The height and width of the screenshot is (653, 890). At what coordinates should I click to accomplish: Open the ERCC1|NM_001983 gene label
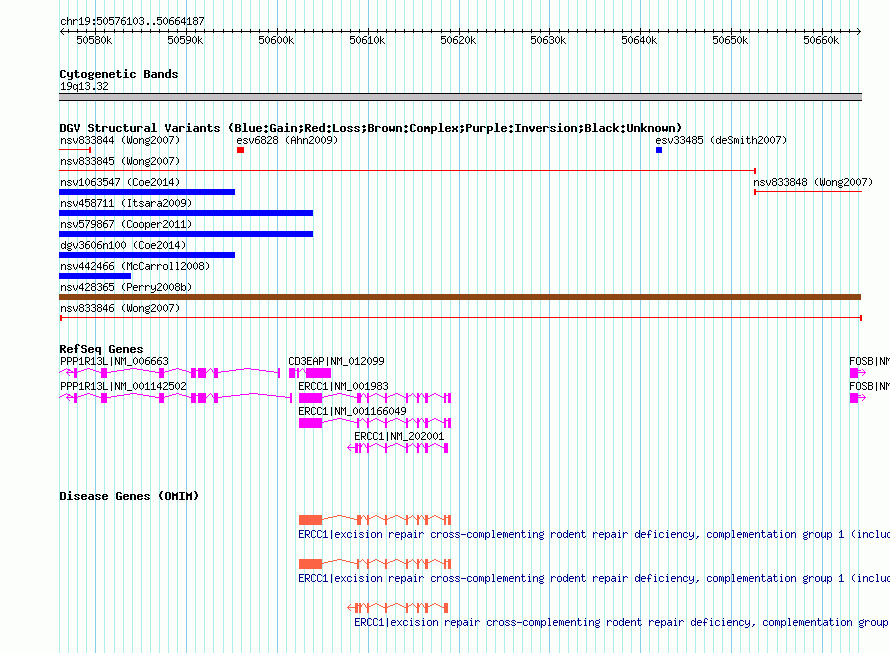click(343, 386)
